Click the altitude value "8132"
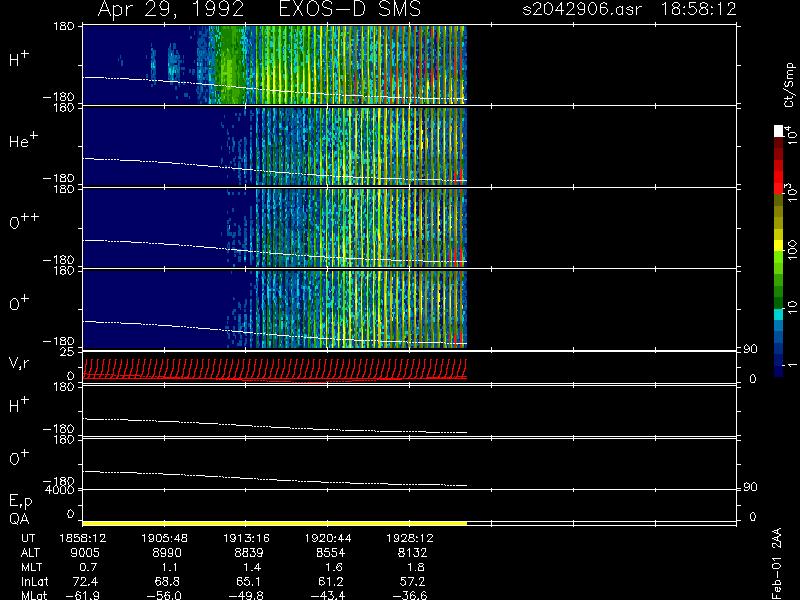Viewport: 800px width, 600px height. [412, 553]
